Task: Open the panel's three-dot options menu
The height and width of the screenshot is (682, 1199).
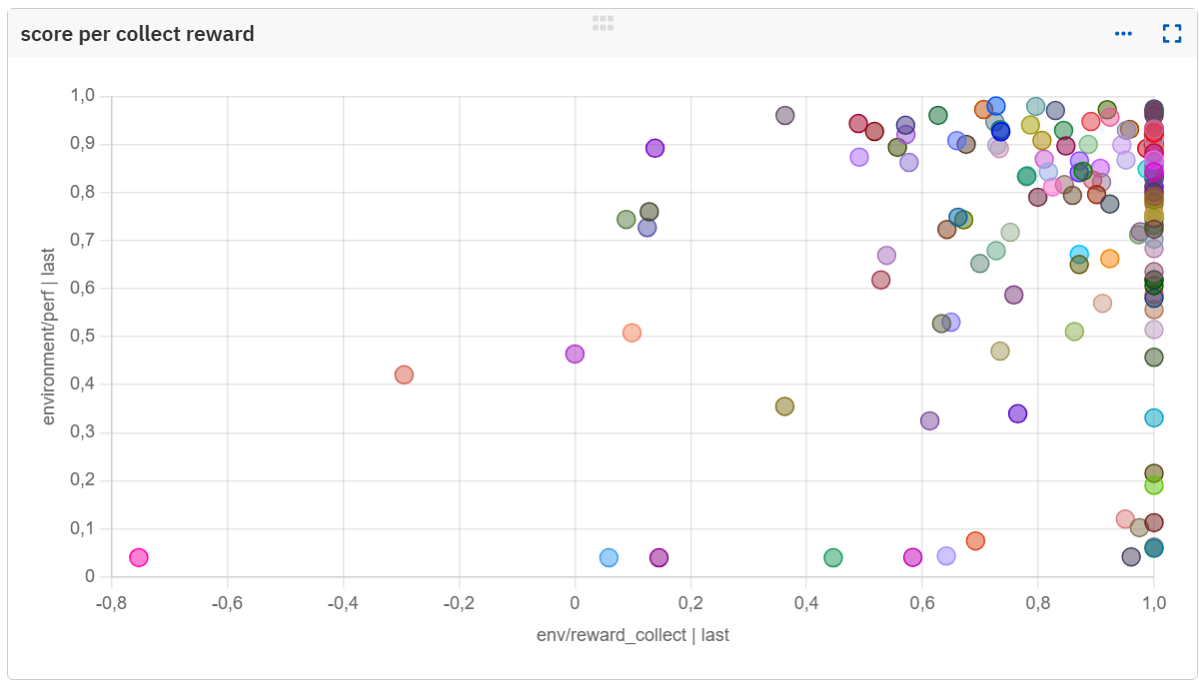Action: (1123, 34)
